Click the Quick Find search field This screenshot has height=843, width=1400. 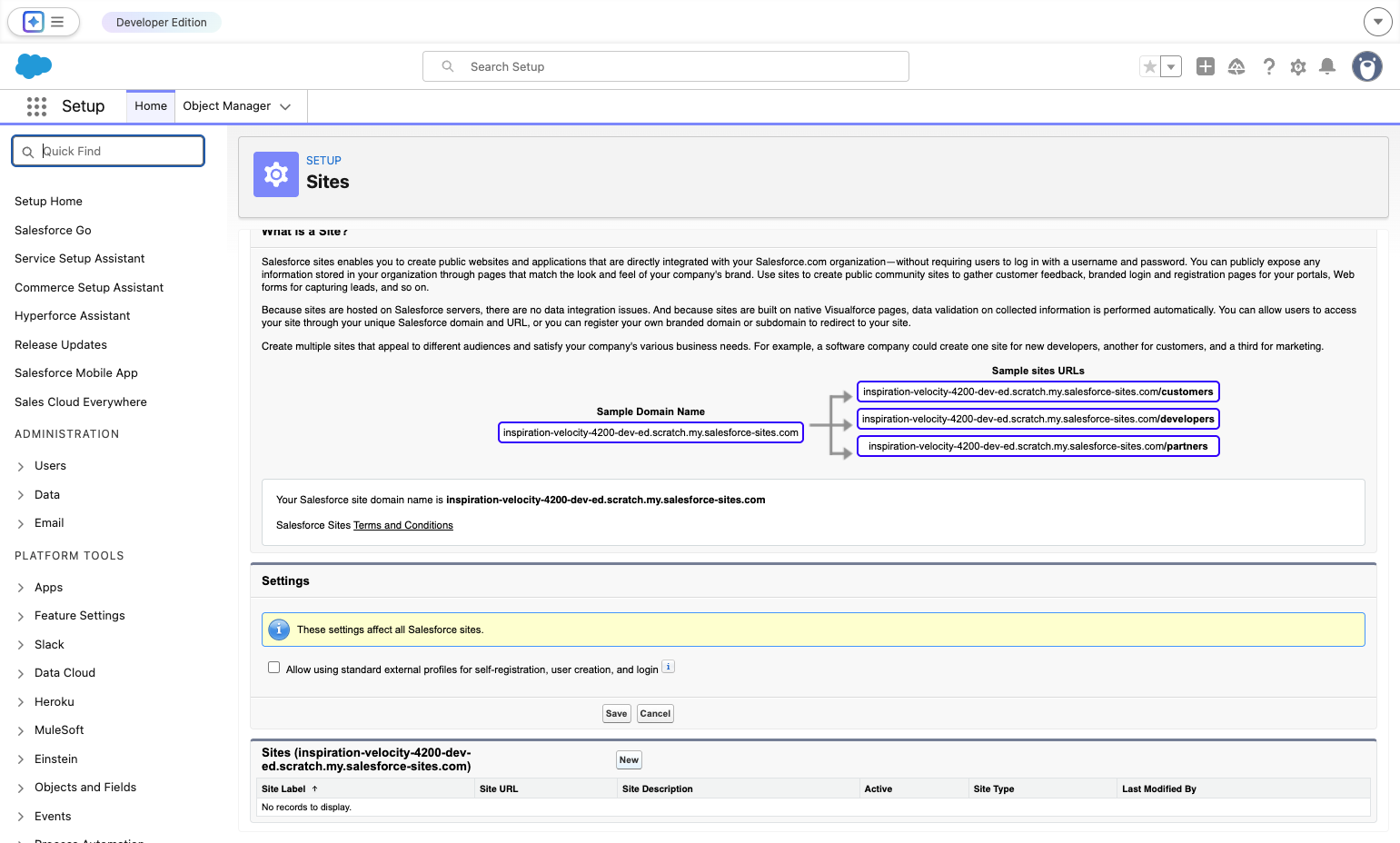pyautogui.click(x=108, y=151)
